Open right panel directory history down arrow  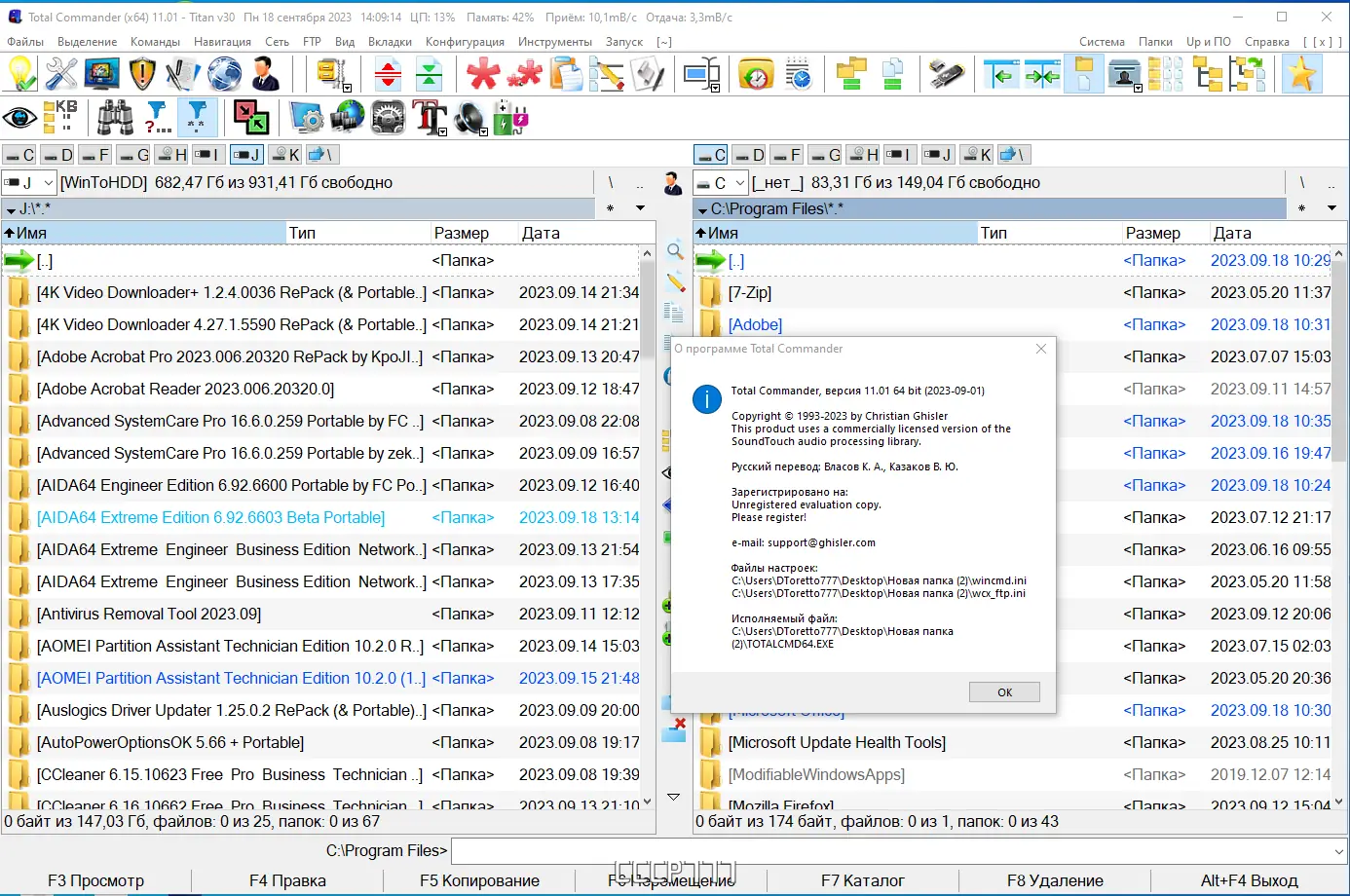point(1331,208)
